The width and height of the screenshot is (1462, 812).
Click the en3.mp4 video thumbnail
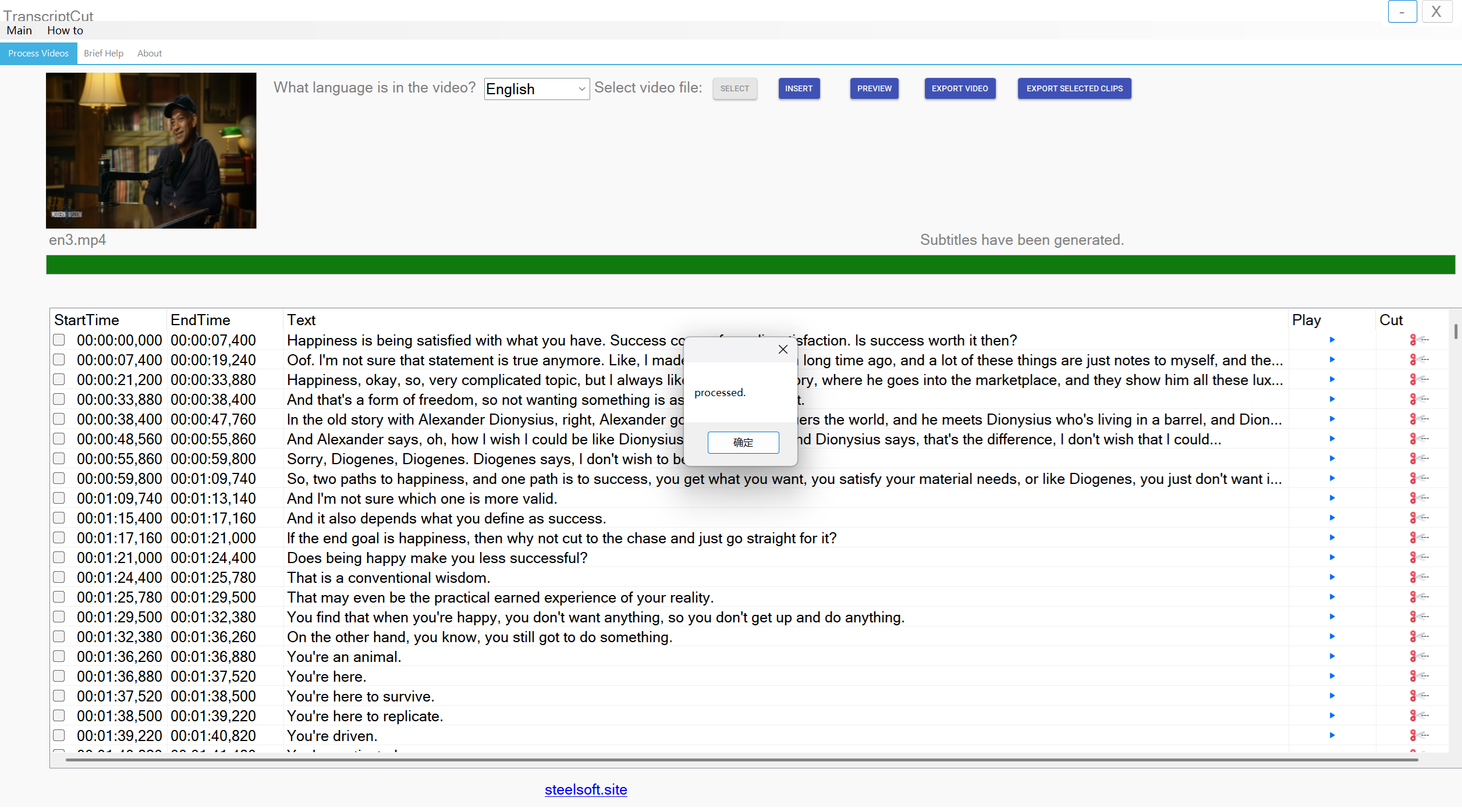point(151,151)
